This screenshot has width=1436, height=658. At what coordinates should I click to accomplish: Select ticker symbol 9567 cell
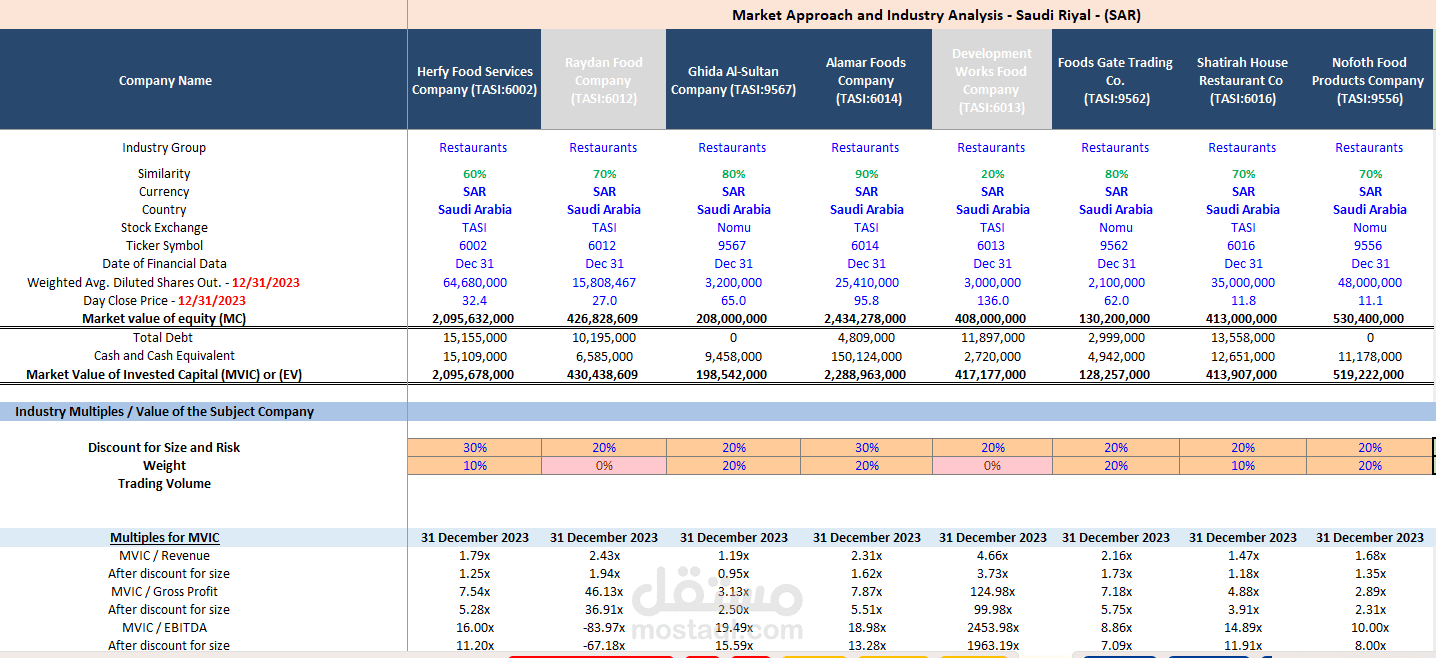tap(733, 246)
